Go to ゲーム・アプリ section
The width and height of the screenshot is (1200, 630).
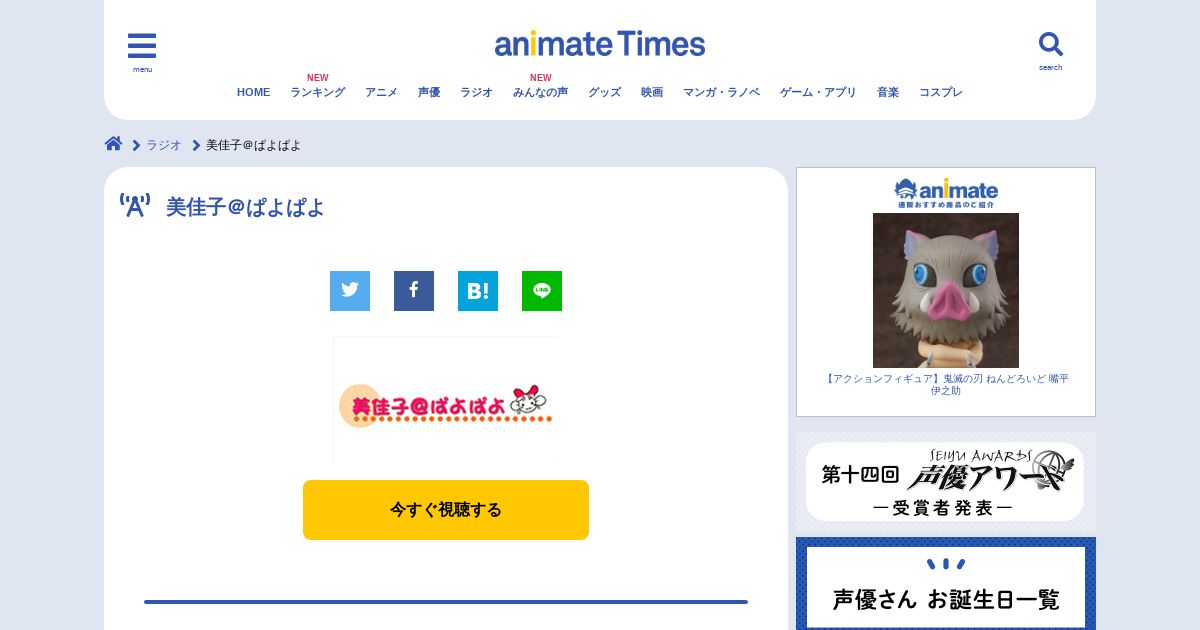pos(818,92)
